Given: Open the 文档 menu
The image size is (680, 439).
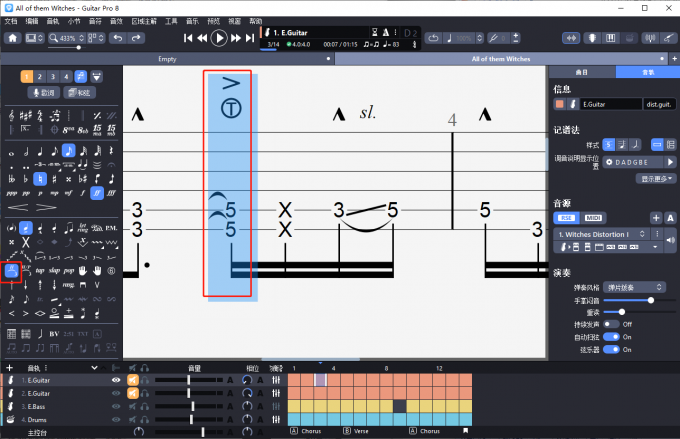Looking at the screenshot, I should 11,20.
